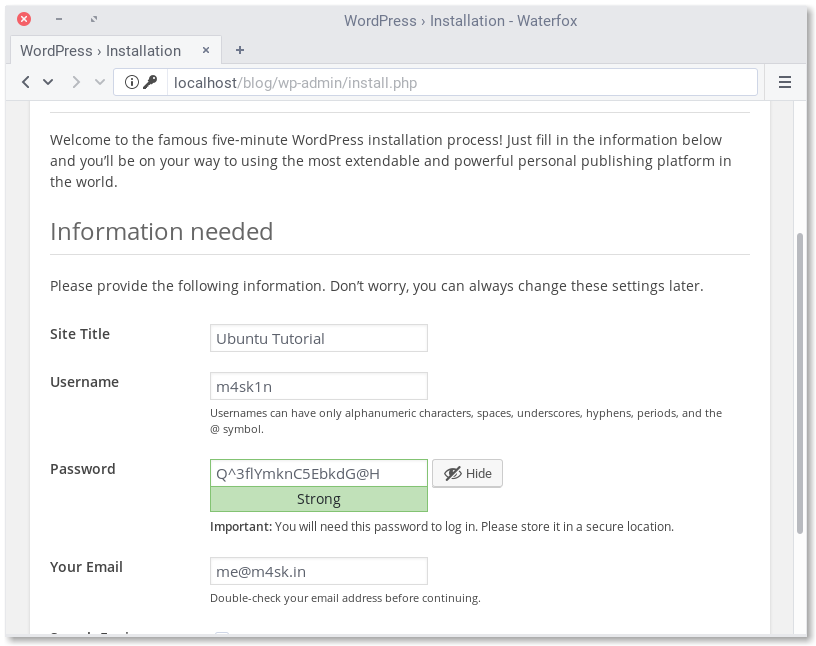Viewport: 816px width, 646px height.
Task: Click the browser Back arrow button
Action: [26, 82]
